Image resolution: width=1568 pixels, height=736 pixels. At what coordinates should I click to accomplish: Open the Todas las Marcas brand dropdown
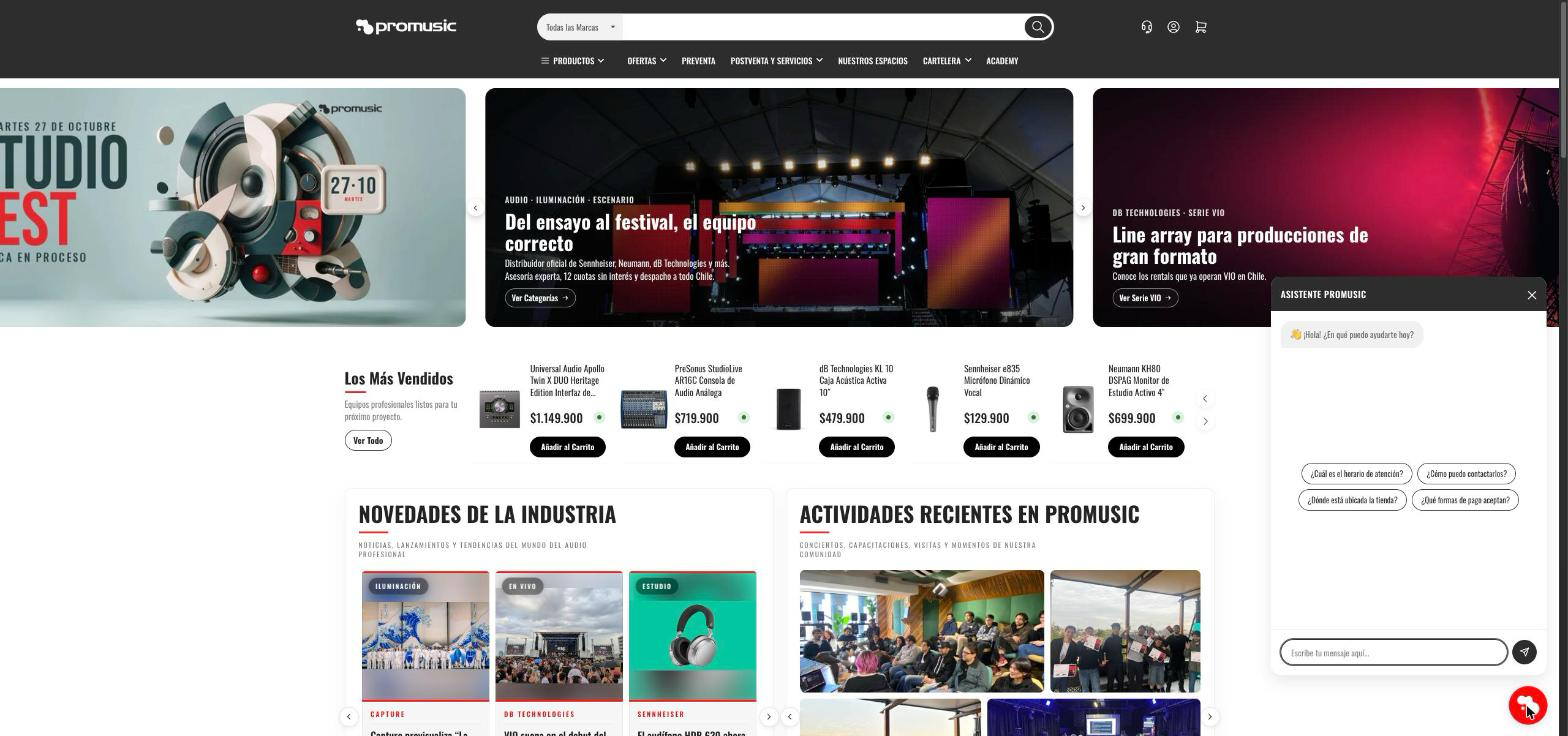pos(580,27)
